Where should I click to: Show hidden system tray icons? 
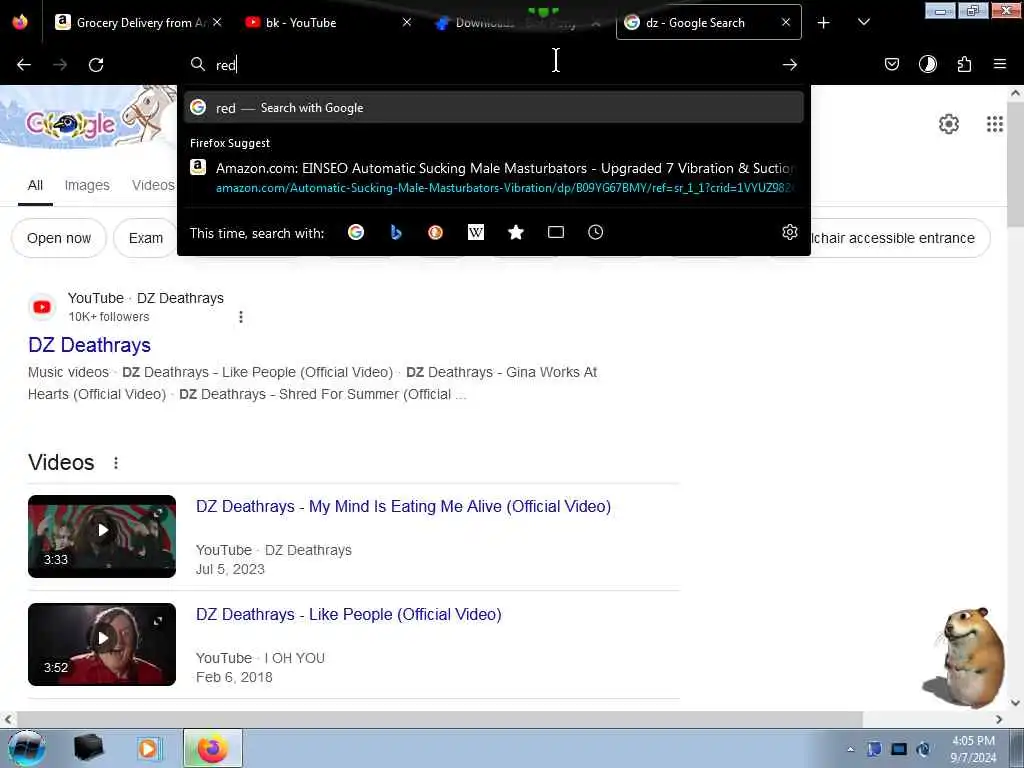click(x=850, y=749)
